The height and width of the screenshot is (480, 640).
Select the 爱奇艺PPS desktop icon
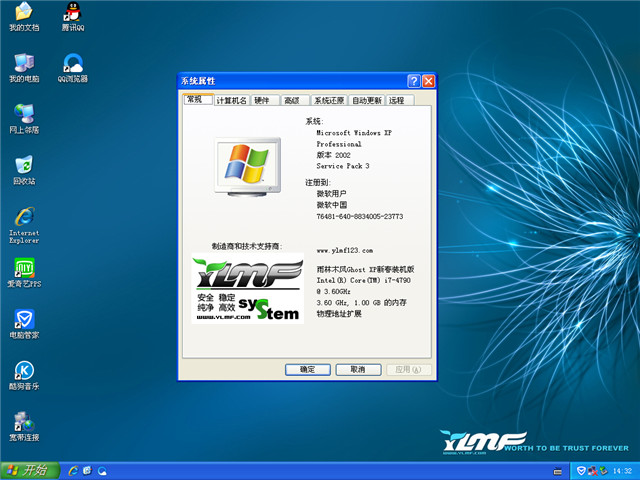24,273
